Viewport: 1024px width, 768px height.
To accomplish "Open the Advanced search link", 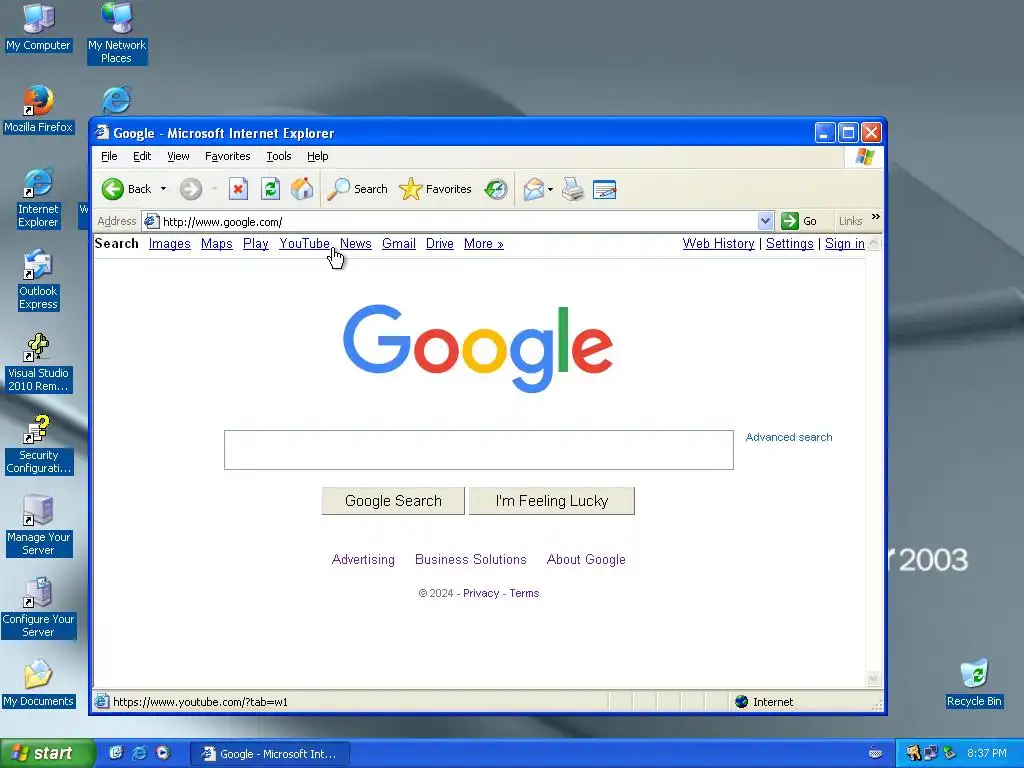I will click(789, 437).
